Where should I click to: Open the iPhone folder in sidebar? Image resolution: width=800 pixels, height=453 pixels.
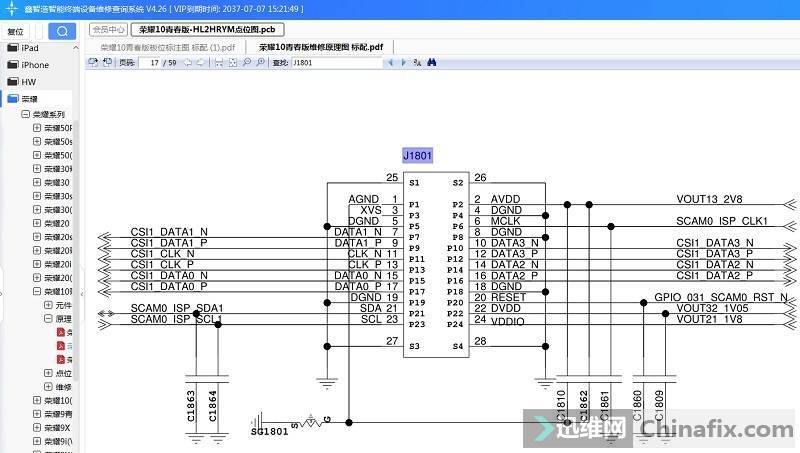[34, 65]
